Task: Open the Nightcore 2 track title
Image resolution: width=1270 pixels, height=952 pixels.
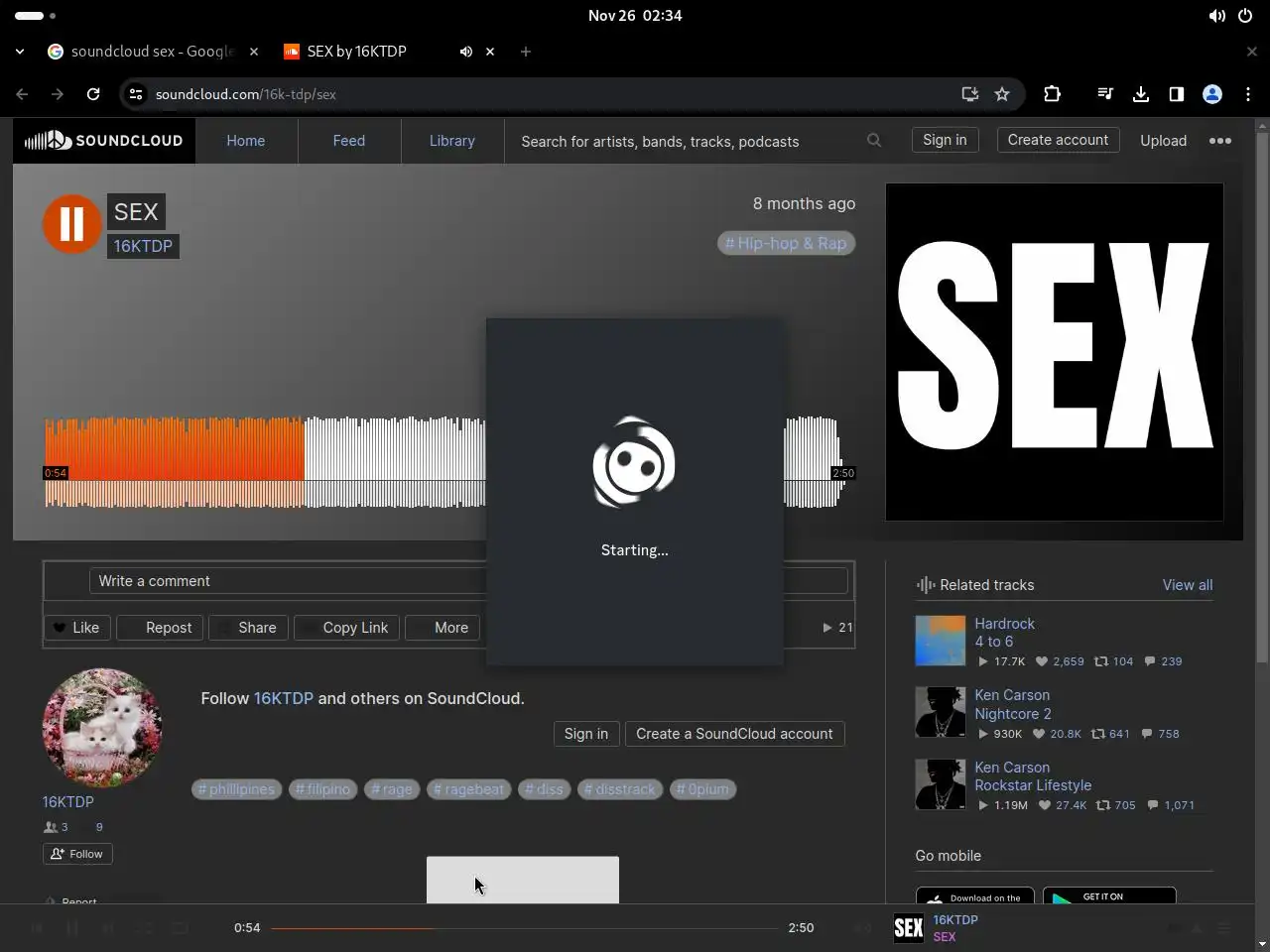Action: [x=1012, y=714]
